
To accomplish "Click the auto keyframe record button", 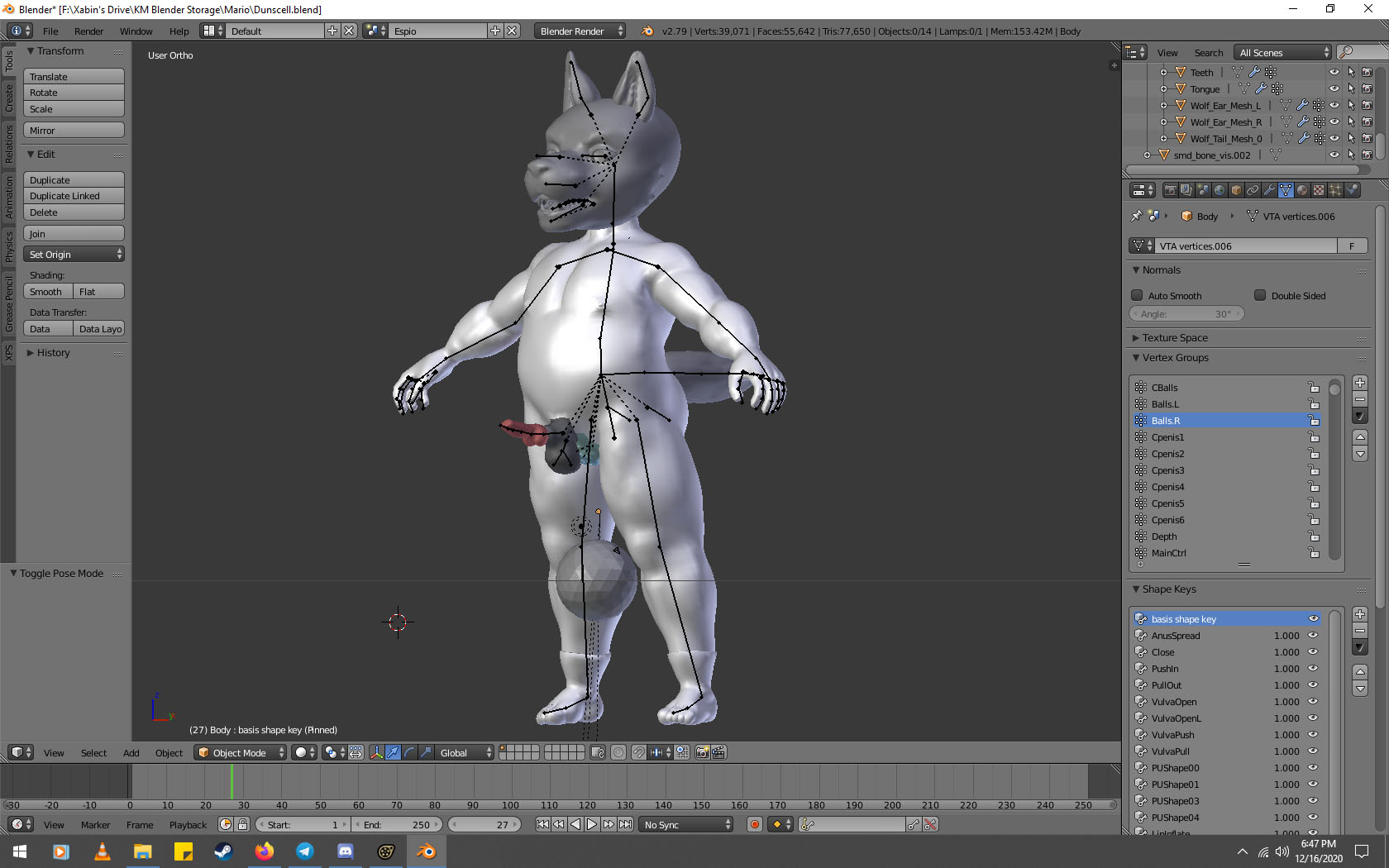I will 754,824.
